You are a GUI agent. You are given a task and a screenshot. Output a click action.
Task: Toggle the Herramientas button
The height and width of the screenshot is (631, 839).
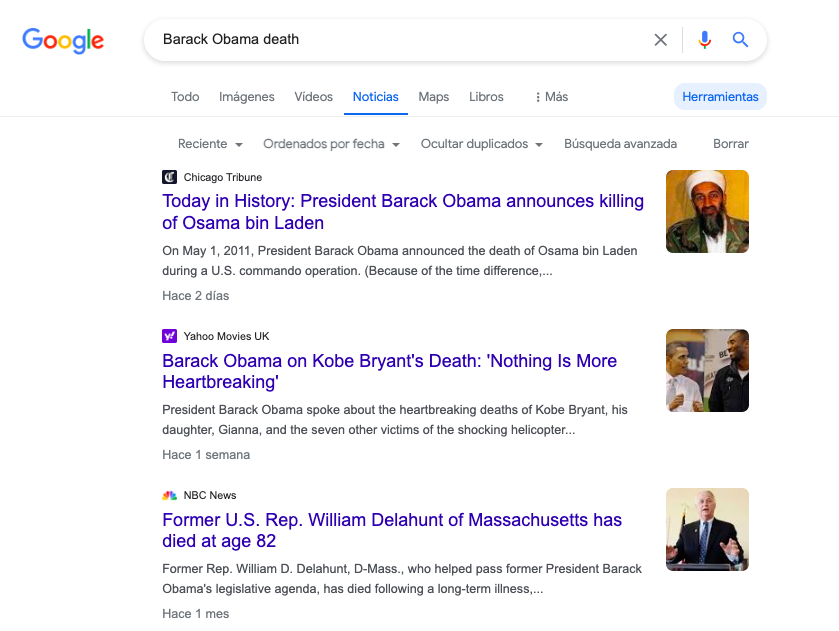[720, 97]
